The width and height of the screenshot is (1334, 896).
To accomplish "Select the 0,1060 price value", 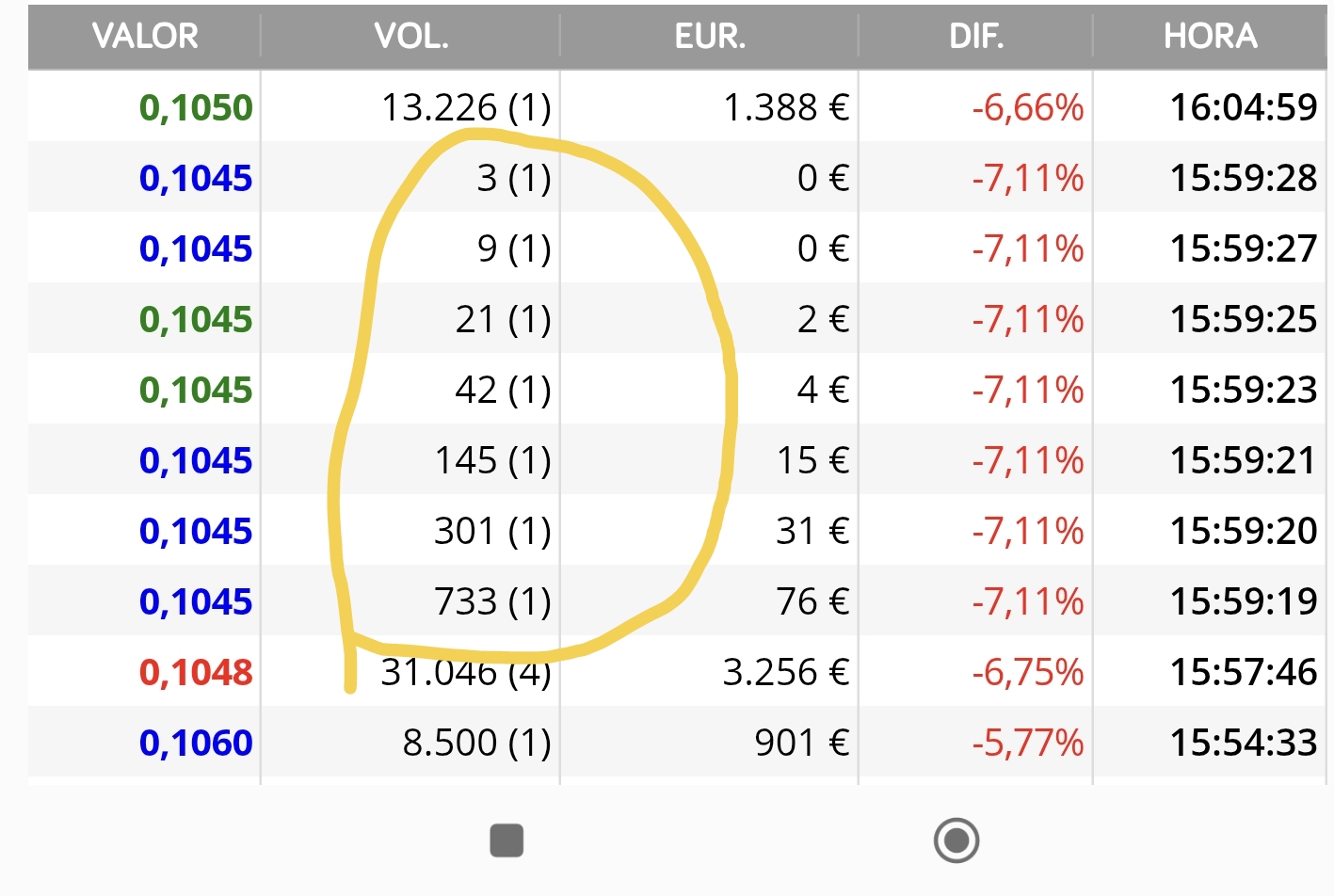I will pyautogui.click(x=196, y=744).
